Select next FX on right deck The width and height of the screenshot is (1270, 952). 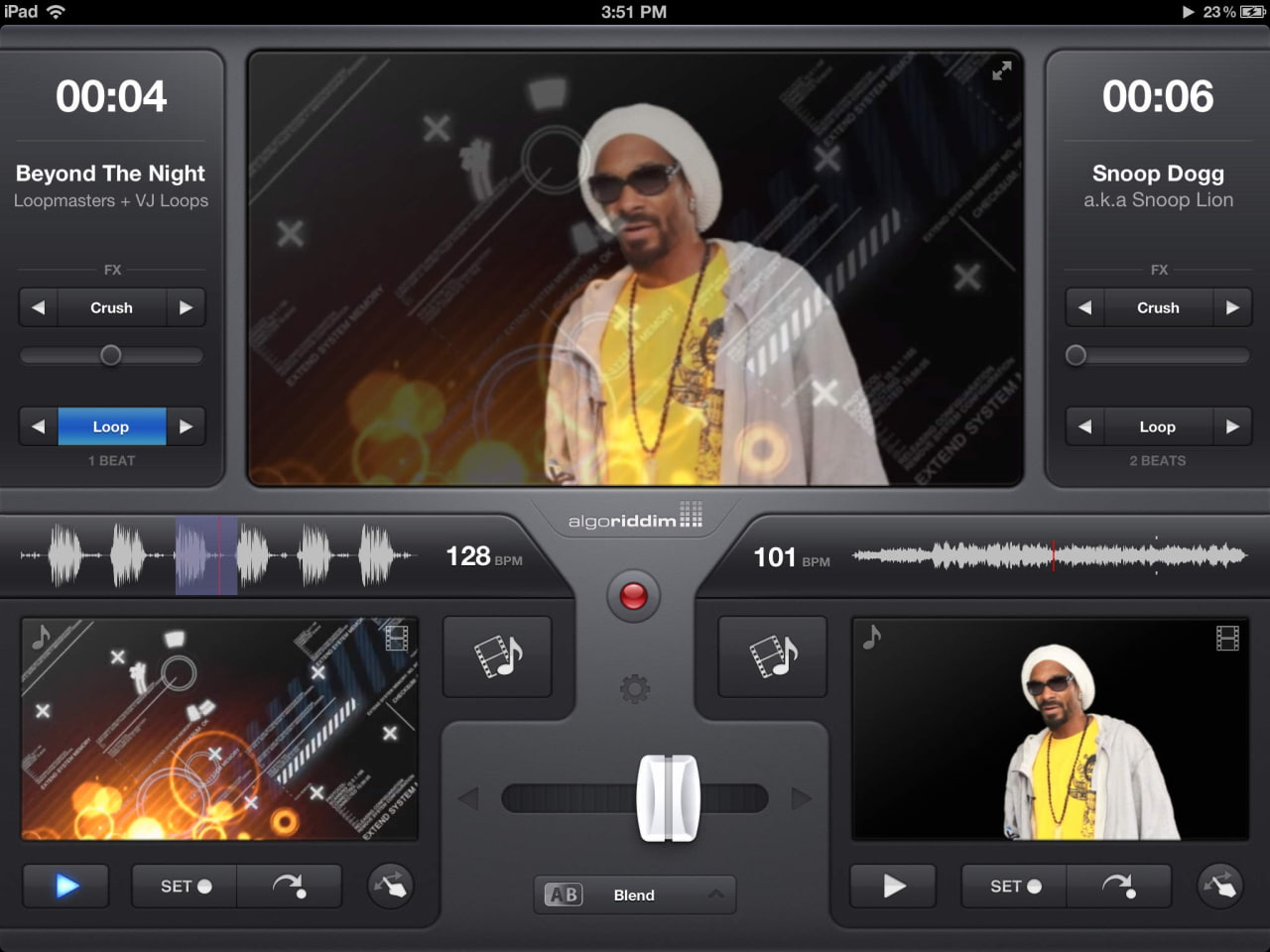tap(1232, 307)
